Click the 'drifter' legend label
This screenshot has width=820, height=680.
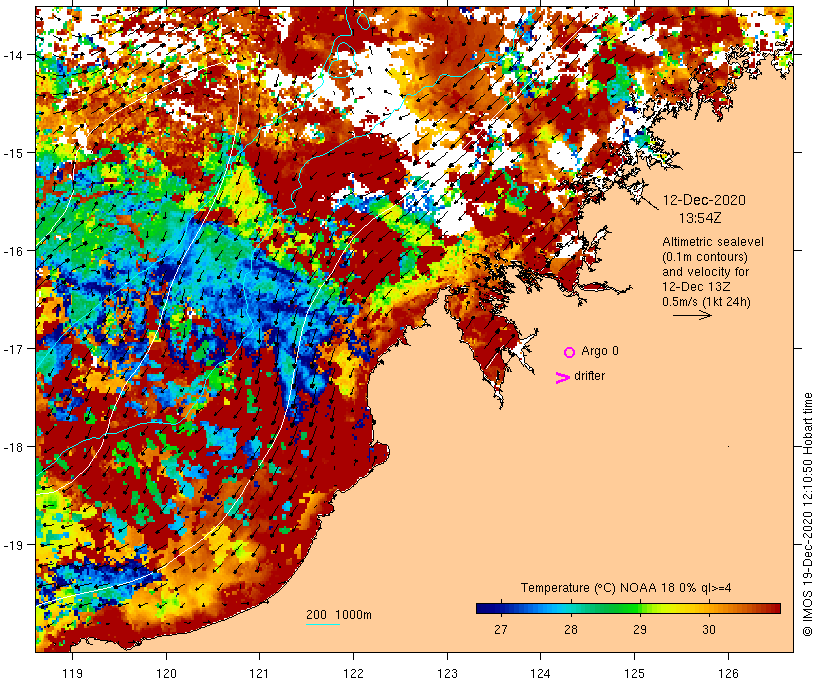(589, 376)
